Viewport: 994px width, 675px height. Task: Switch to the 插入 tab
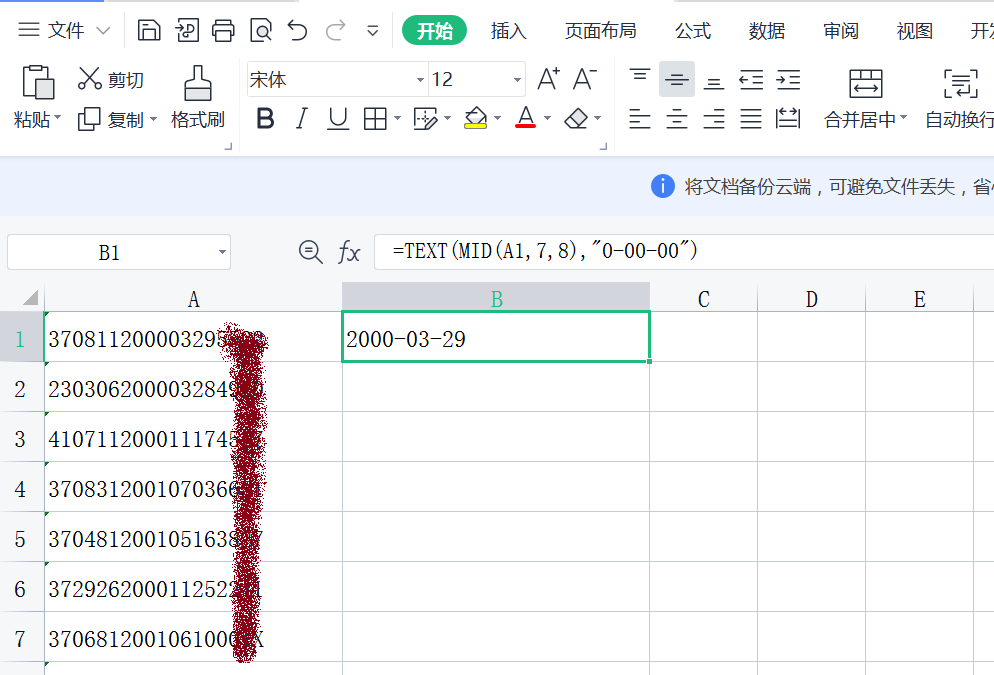pos(508,30)
